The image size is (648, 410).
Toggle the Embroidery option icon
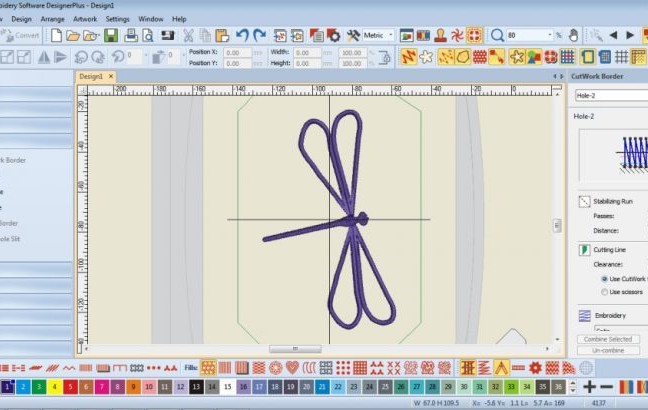click(x=584, y=316)
